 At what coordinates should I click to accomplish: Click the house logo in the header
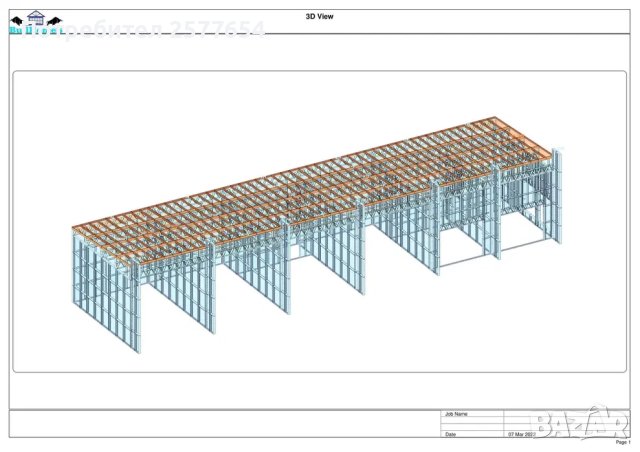click(34, 22)
